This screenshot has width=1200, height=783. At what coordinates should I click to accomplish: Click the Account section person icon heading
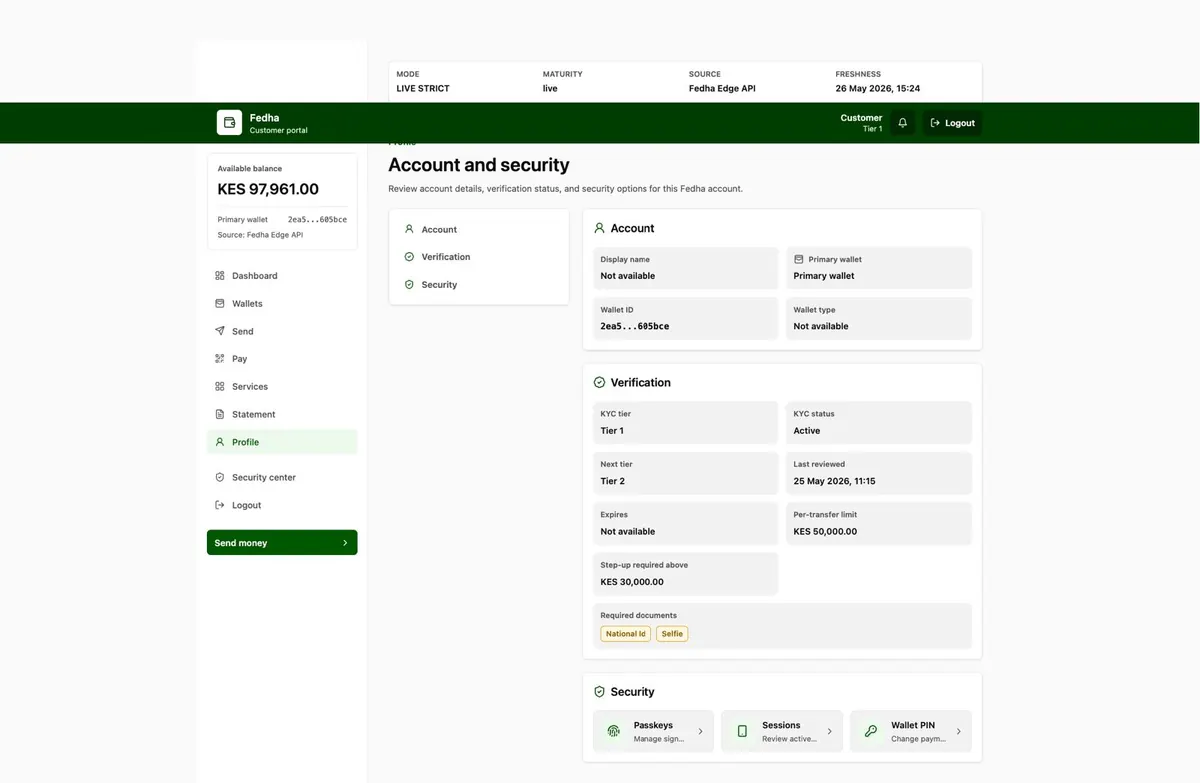coord(600,228)
